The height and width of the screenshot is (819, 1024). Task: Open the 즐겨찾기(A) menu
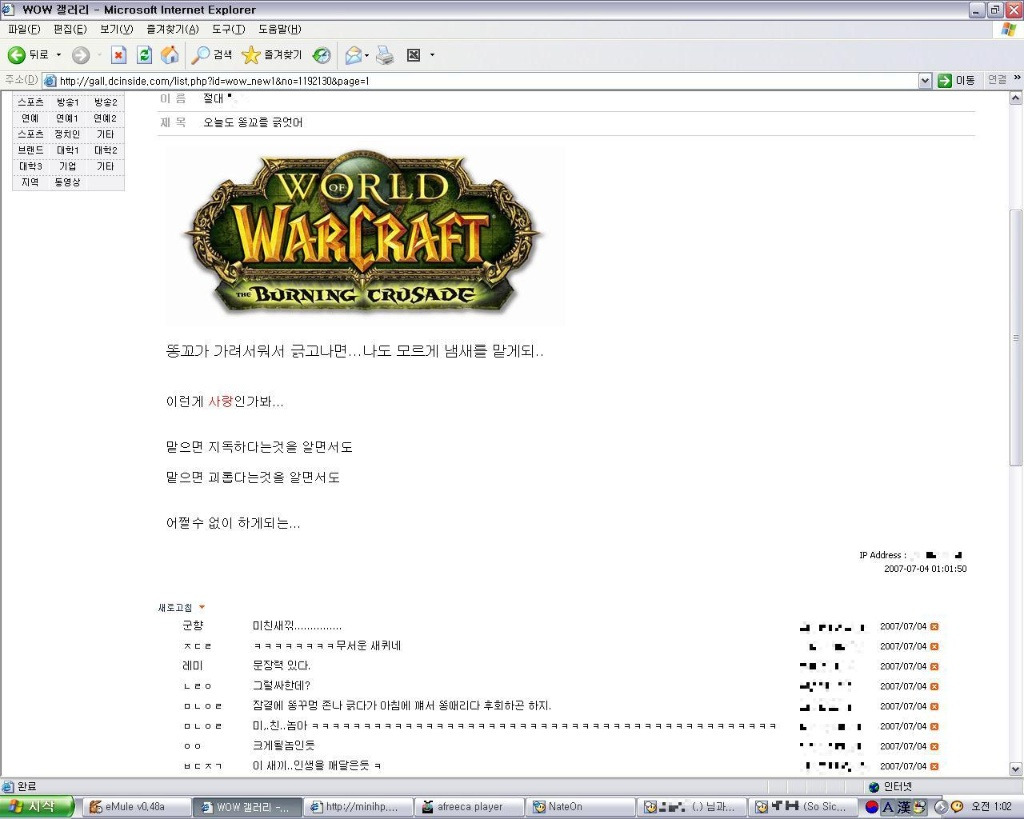pyautogui.click(x=172, y=29)
